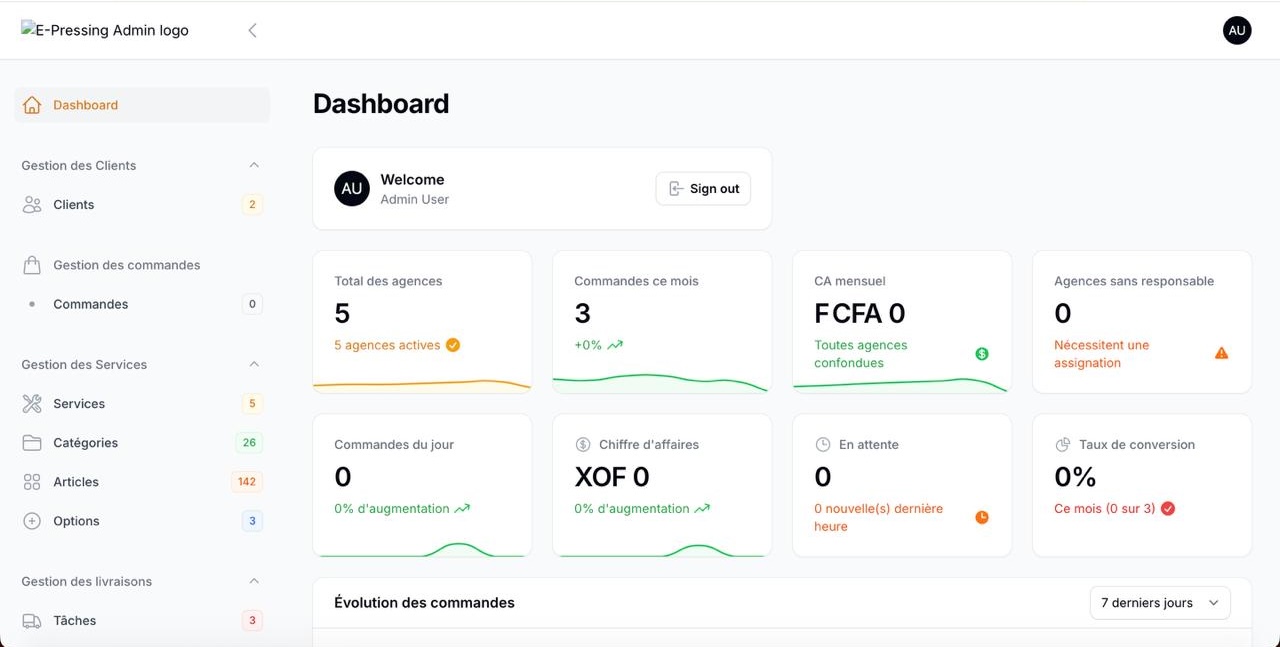
Task: Open the Commandes menu item
Action: [x=91, y=304]
